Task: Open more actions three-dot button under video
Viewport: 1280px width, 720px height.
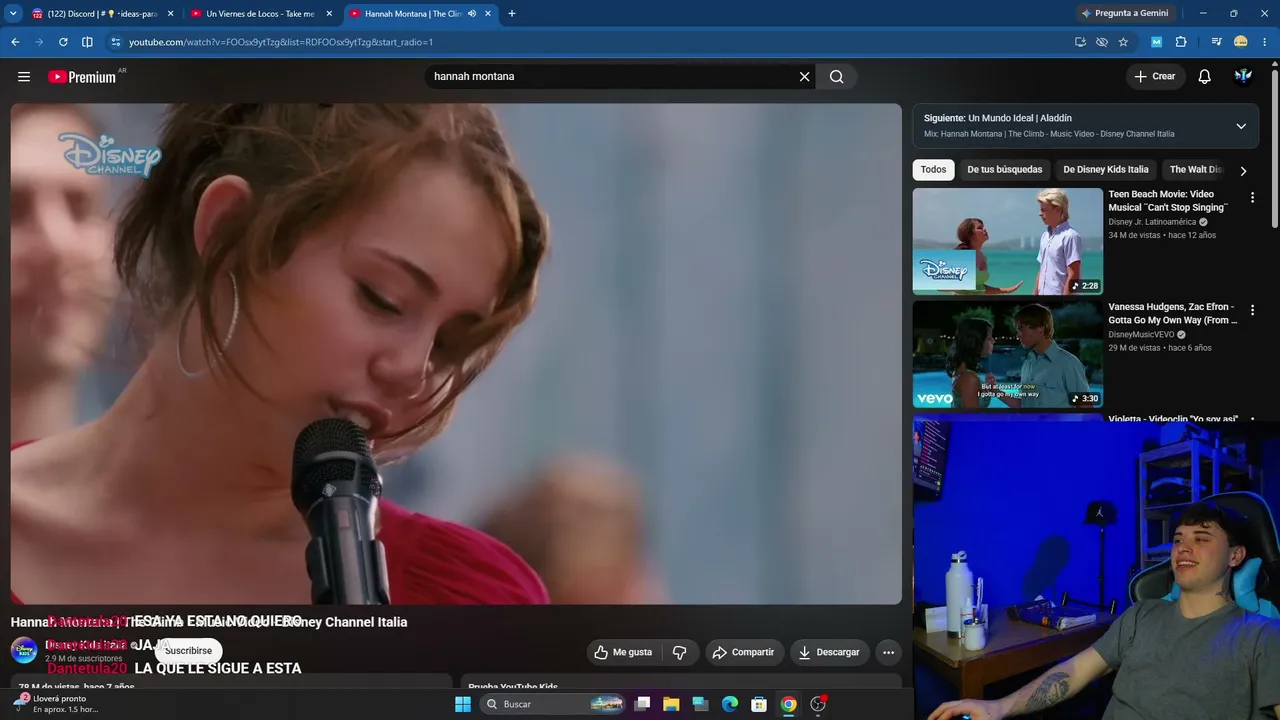Action: 888,652
